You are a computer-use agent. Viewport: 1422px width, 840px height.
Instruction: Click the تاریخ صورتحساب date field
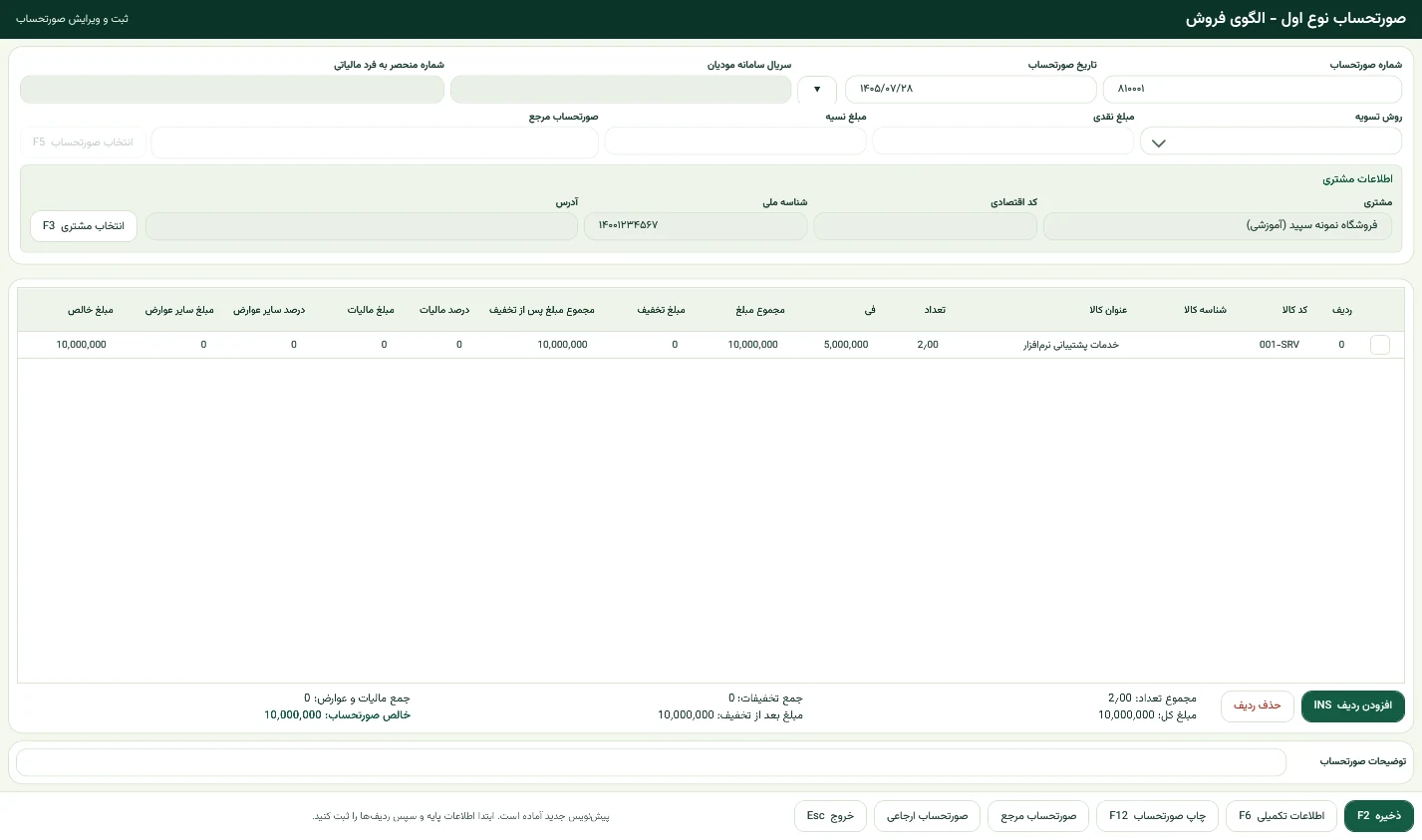click(971, 89)
